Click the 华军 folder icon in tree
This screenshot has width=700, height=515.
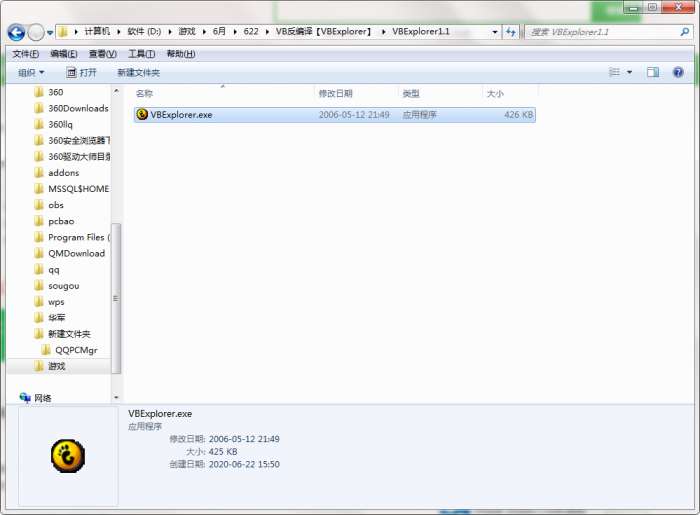coord(39,318)
